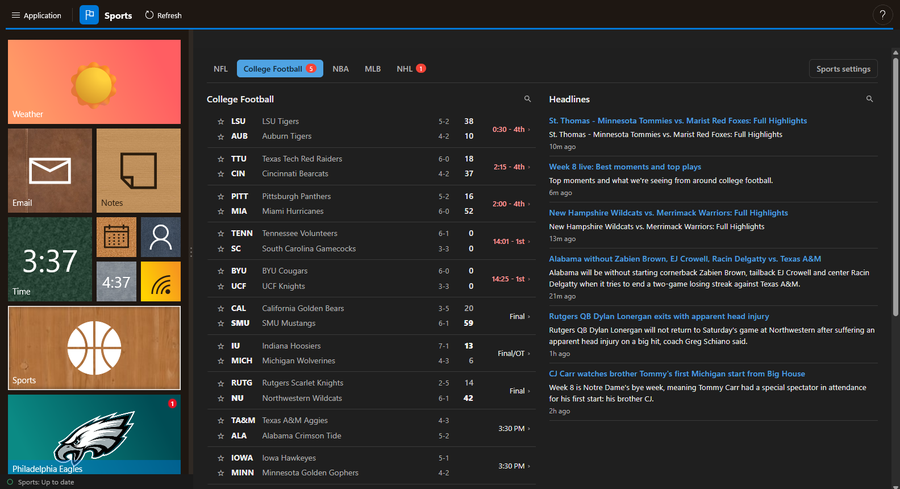Click the main vertical scrollbar thumb
The width and height of the screenshot is (900, 489).
click(895, 187)
